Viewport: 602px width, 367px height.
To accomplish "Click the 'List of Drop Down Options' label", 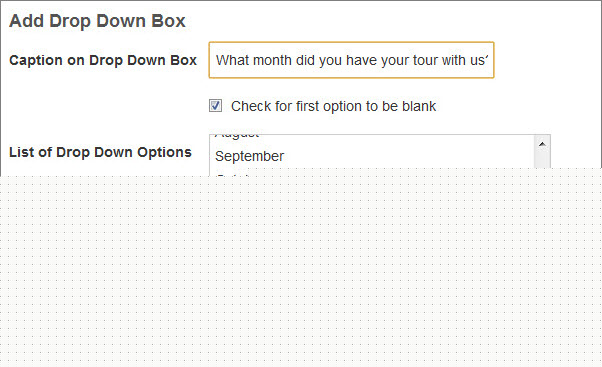I will pyautogui.click(x=100, y=152).
